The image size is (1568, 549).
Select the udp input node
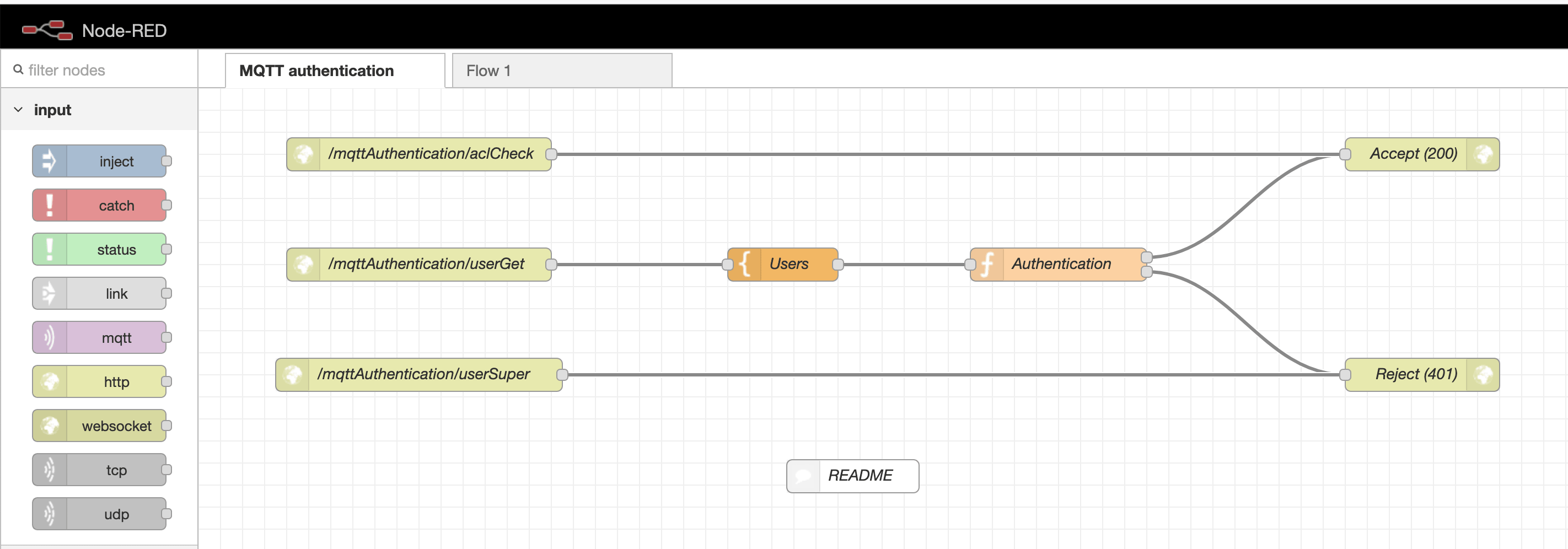point(99,514)
